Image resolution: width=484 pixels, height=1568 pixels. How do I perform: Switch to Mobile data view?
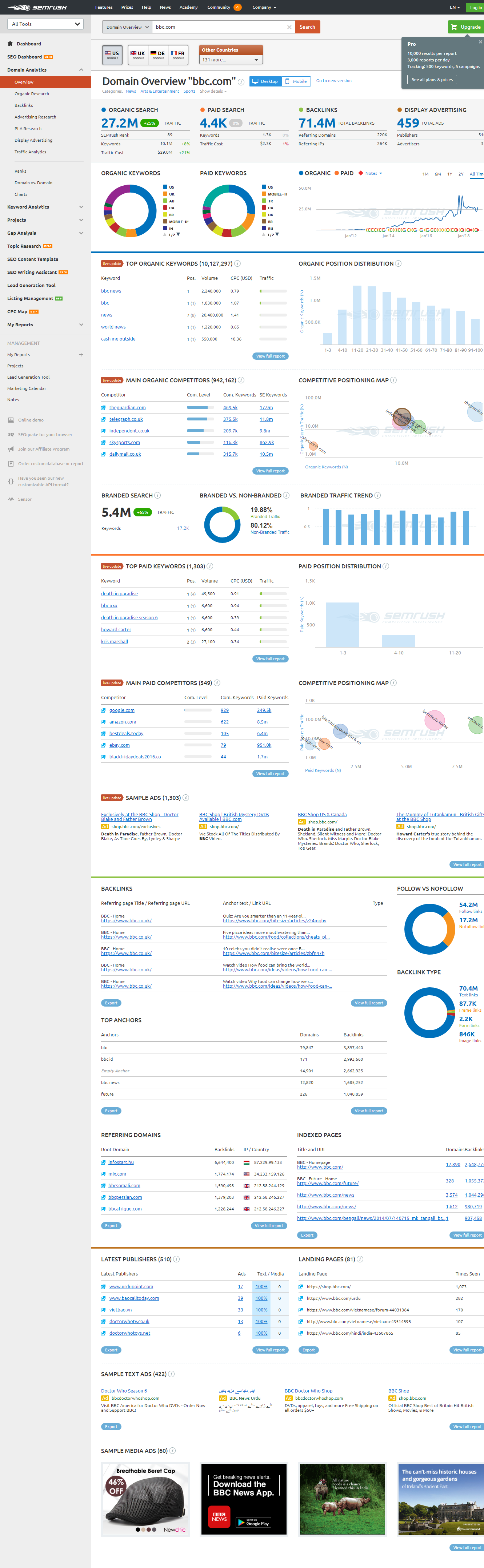(296, 81)
